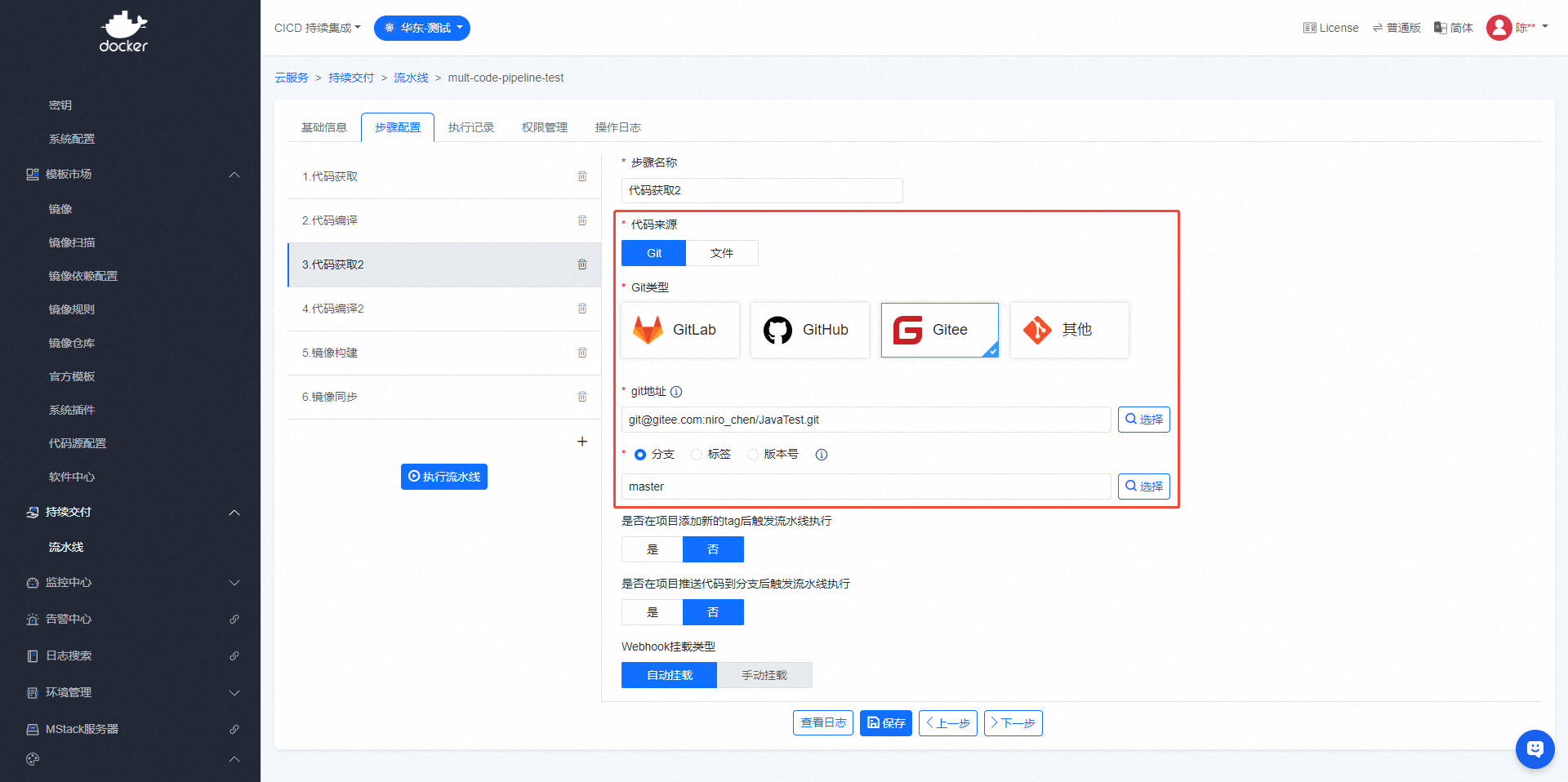
Task: Delete step 1.代码获取 with trash icon
Action: [582, 176]
